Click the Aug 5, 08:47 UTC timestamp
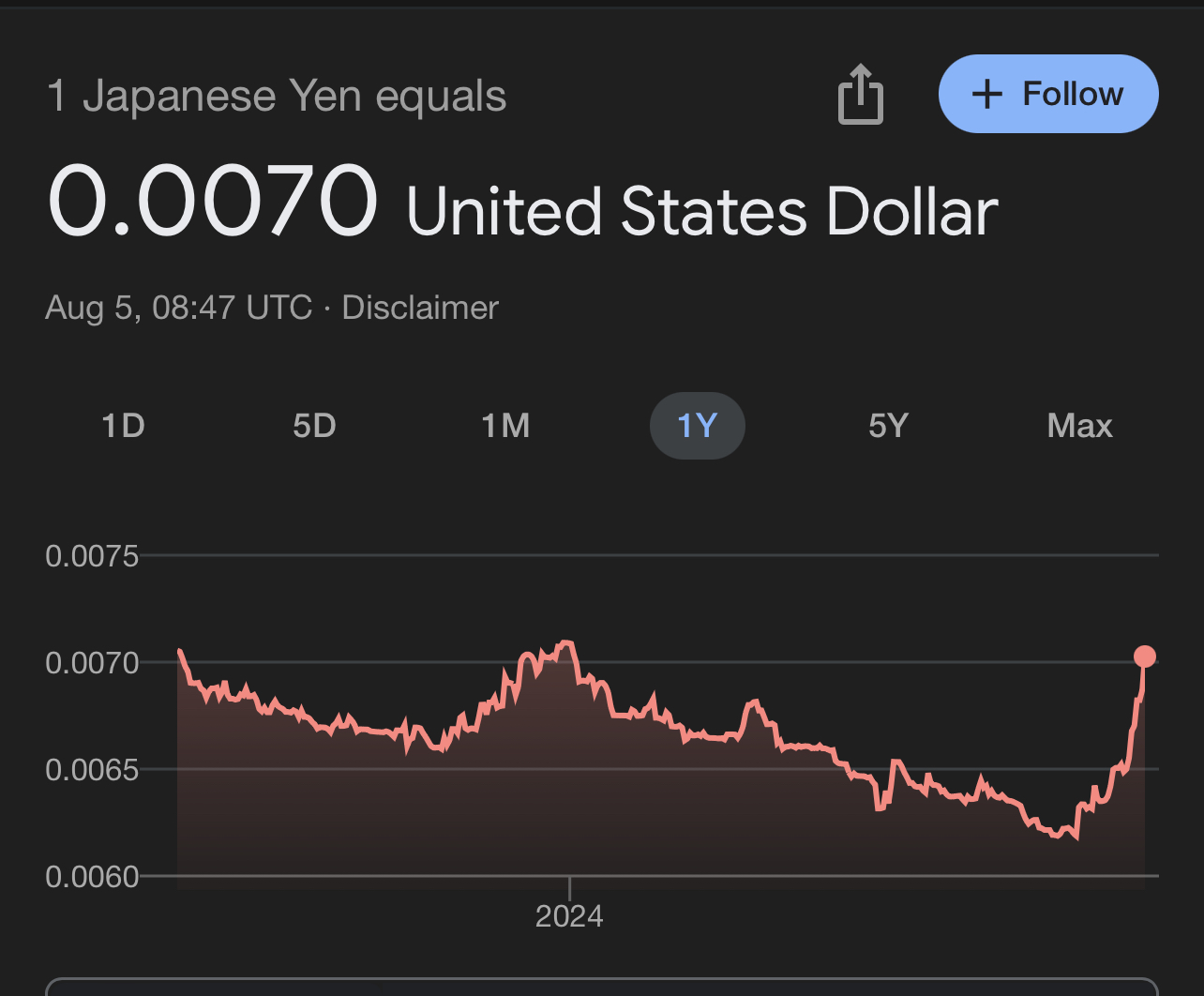The height and width of the screenshot is (996, 1204). (x=178, y=308)
